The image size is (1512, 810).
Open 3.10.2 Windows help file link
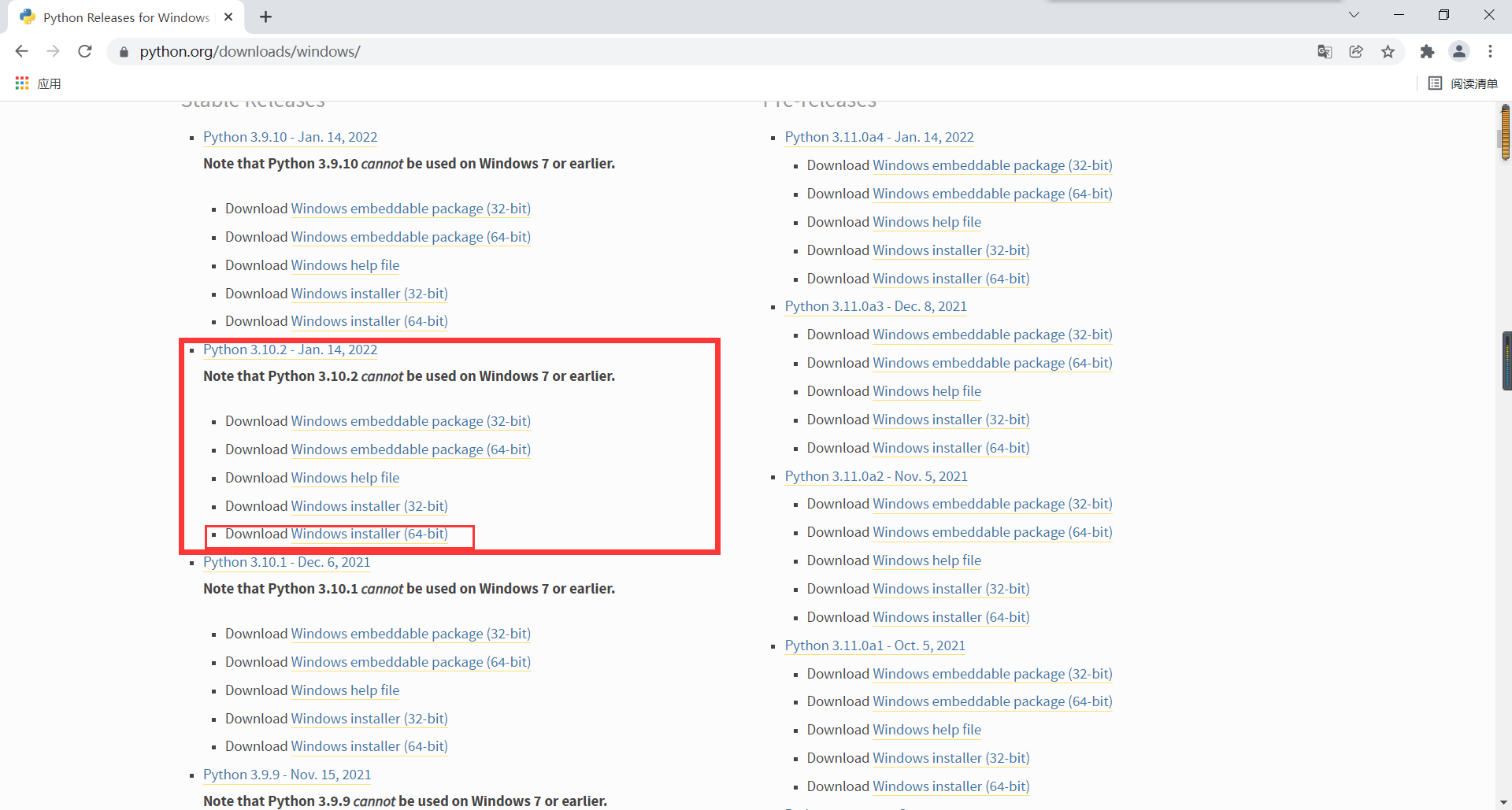[x=345, y=478]
